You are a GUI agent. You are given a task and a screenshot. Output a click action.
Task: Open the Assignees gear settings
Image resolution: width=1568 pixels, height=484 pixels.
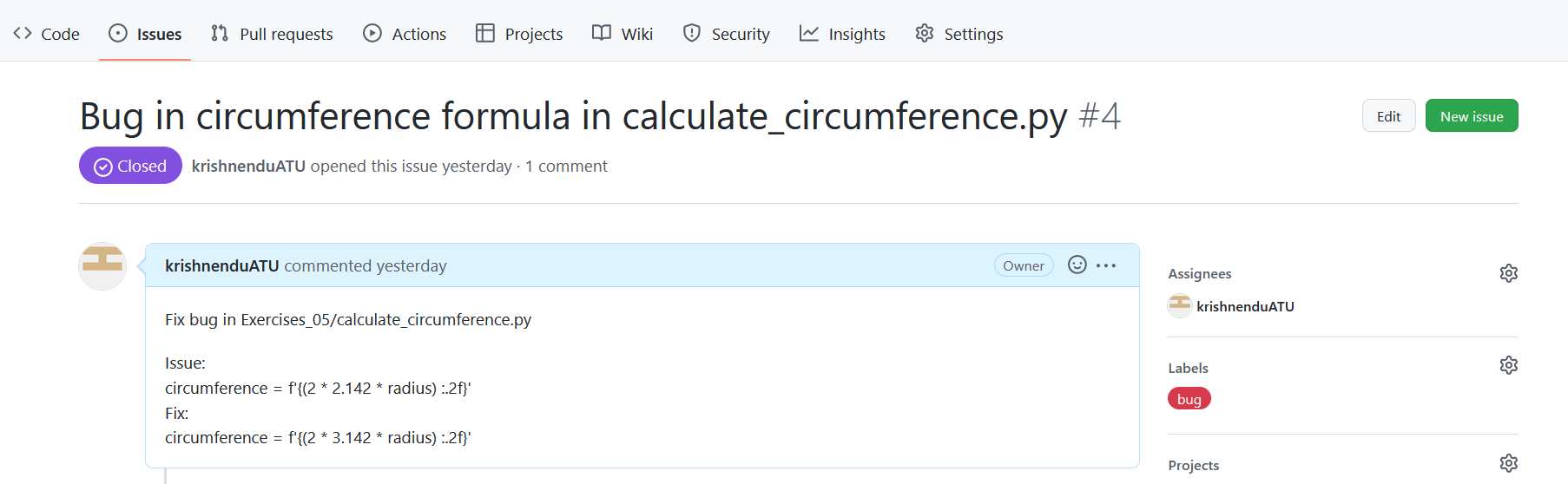click(x=1508, y=273)
